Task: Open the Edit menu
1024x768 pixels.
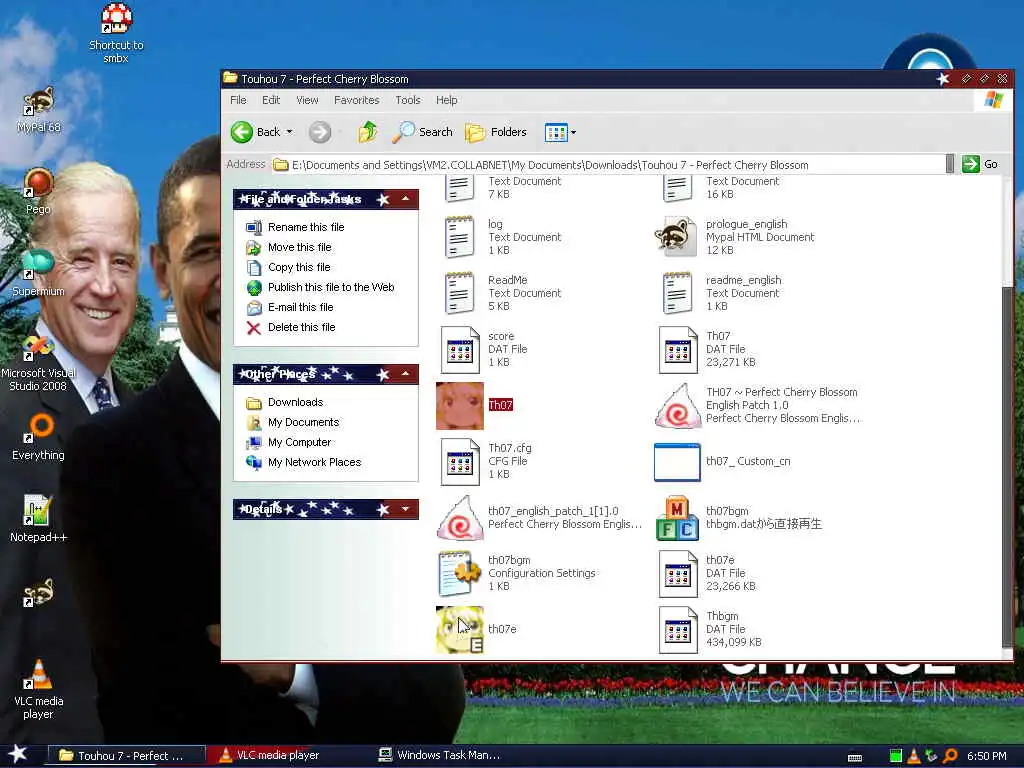Action: point(271,100)
